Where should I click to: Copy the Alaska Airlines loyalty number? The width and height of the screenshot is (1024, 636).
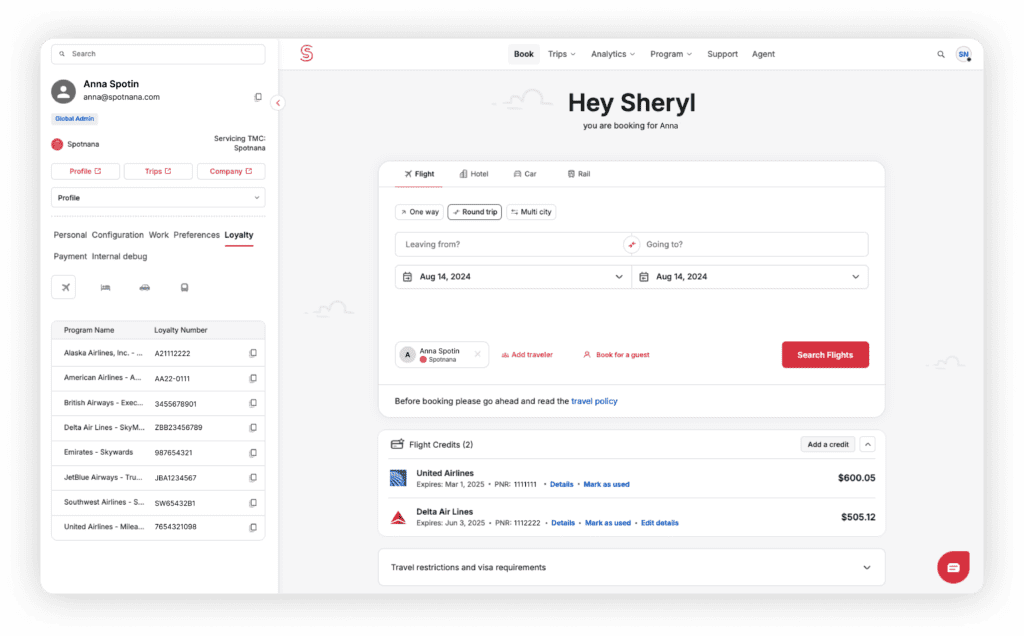pos(254,353)
